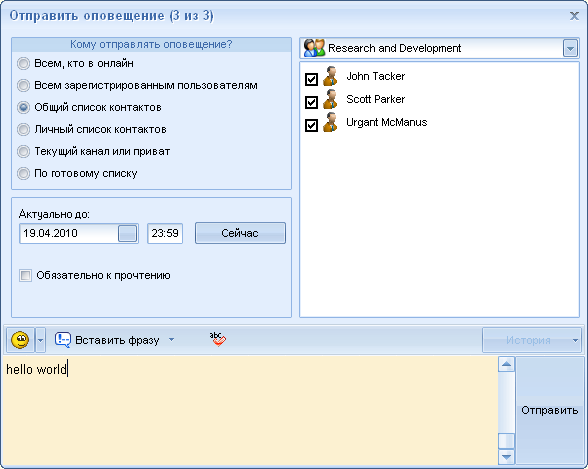Enable the Обязательно к прочтению checkbox
Screen dimensions: 588x469
[26, 276]
